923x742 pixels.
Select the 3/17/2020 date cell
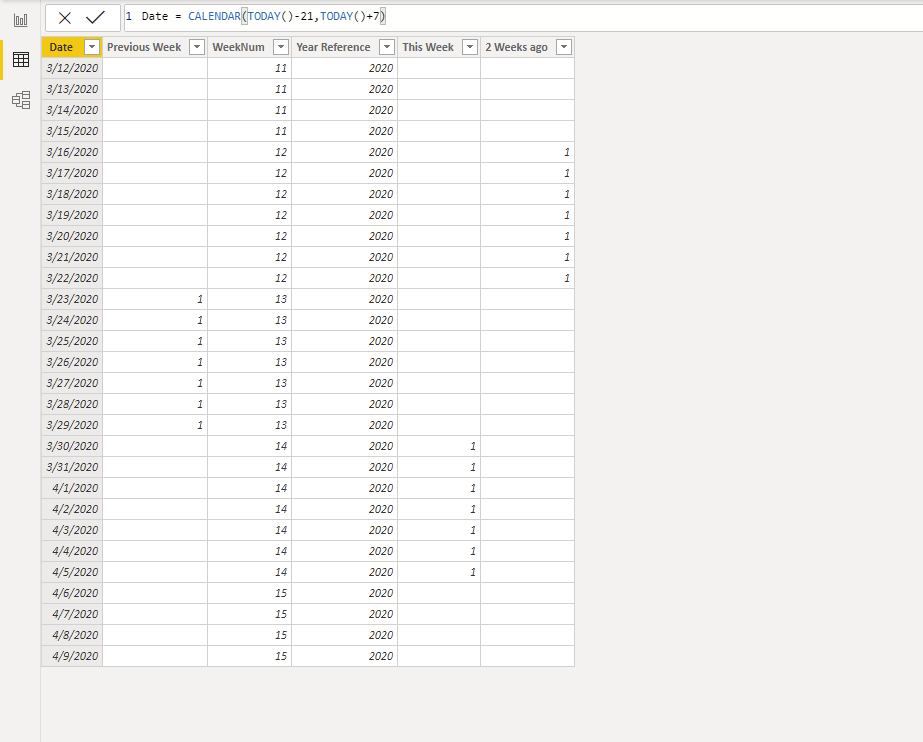(72, 173)
